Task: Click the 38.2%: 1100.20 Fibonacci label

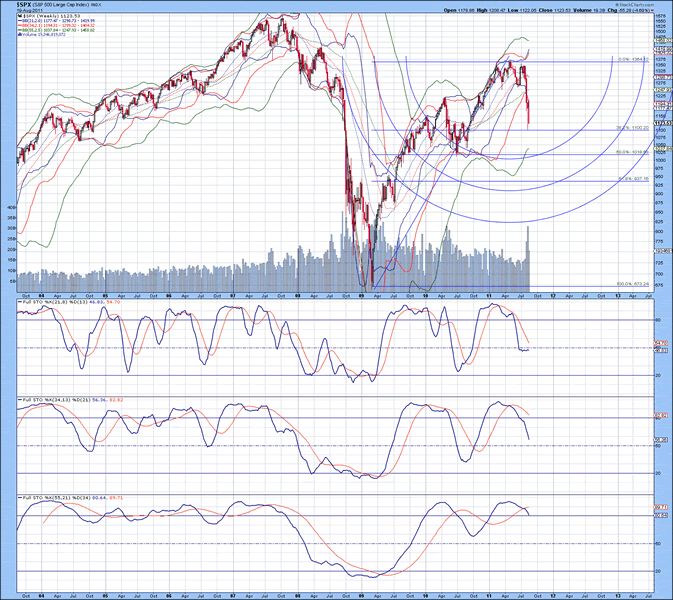Action: click(633, 127)
